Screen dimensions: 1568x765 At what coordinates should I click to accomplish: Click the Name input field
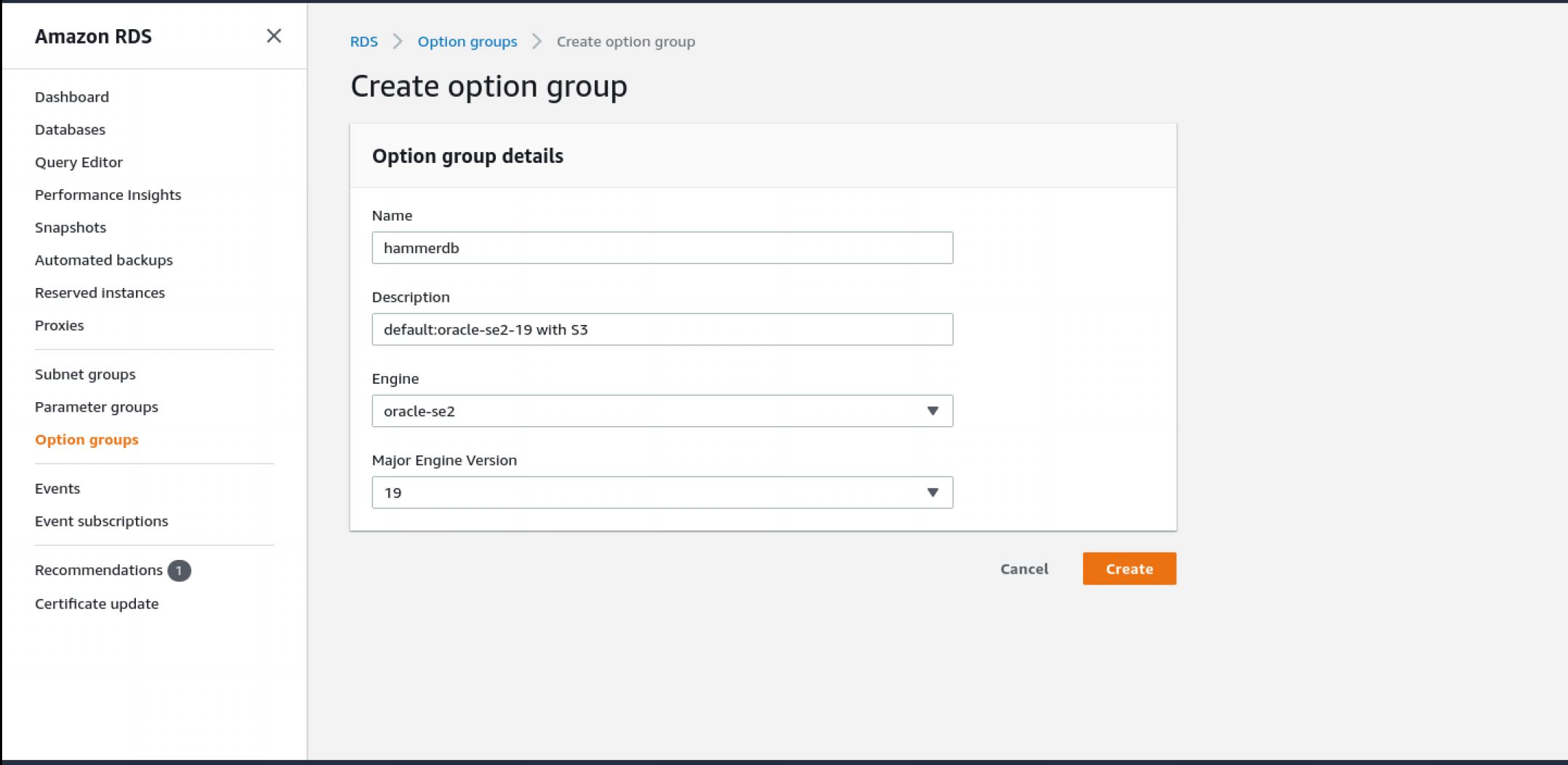tap(662, 248)
